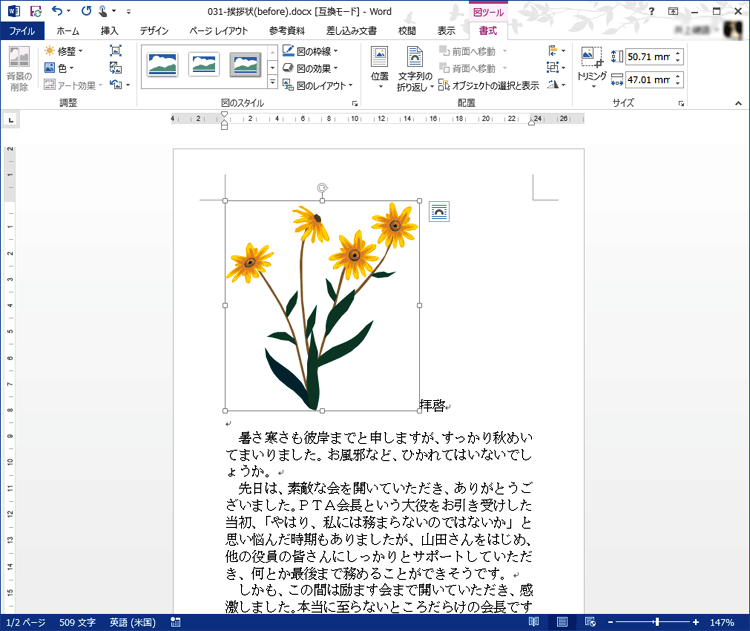Click the zoom out minus button
Image resolution: width=750 pixels, height=631 pixels.
point(610,622)
